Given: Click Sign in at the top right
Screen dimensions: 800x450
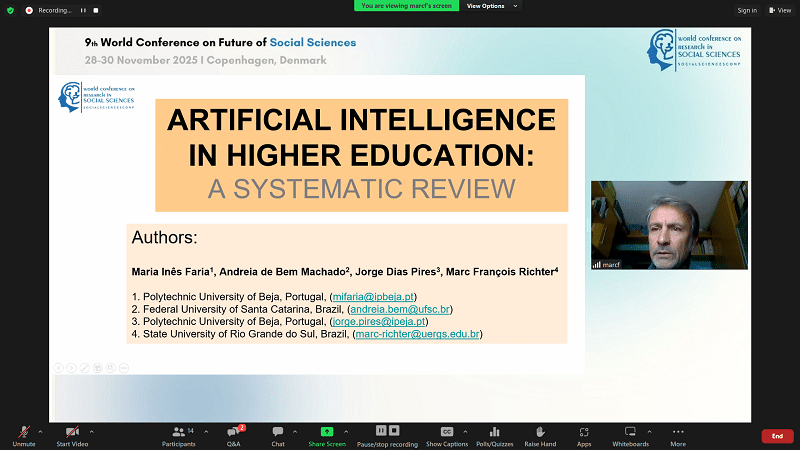Looking at the screenshot, I should coord(746,10).
